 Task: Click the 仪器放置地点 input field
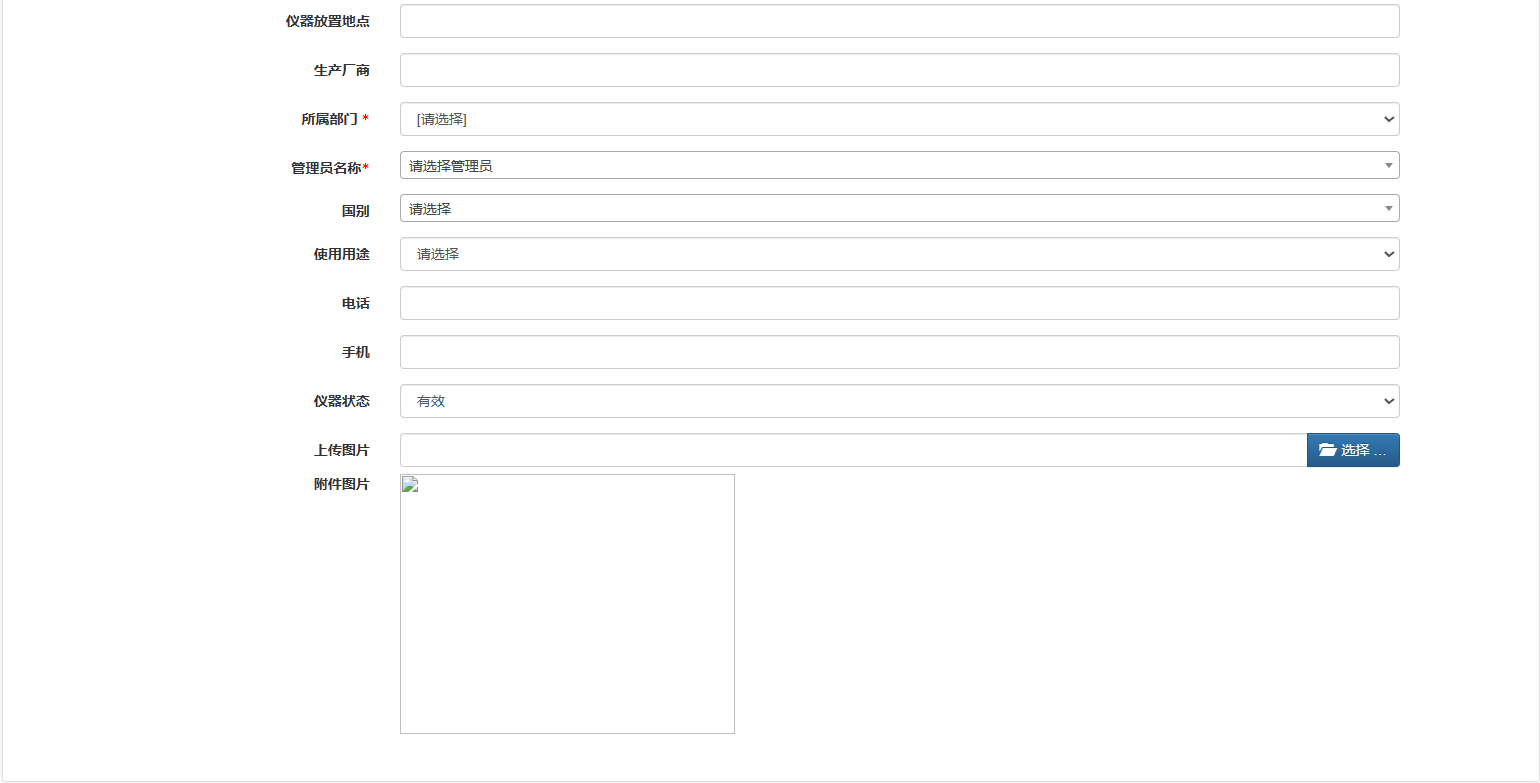coord(899,20)
